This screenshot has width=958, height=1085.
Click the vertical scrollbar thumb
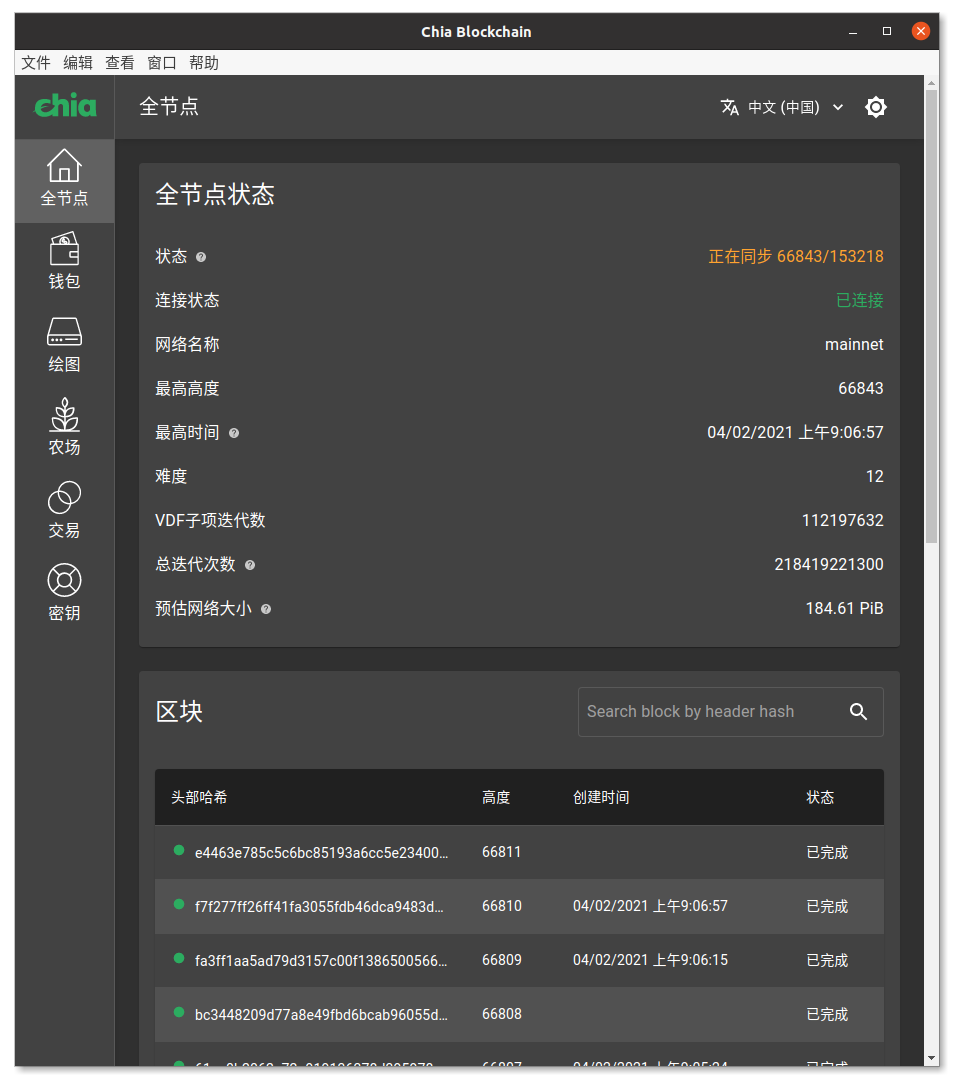click(932, 316)
